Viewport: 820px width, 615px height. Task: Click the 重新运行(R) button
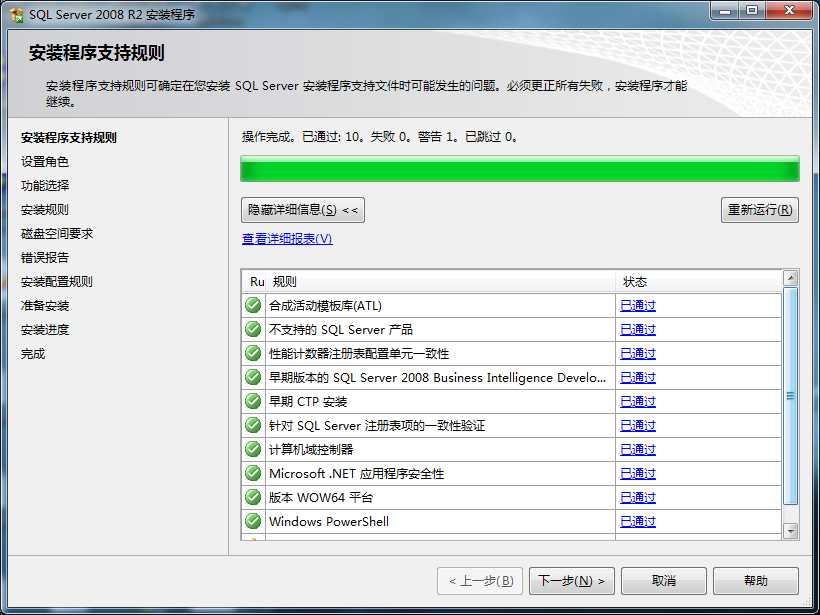click(x=759, y=210)
